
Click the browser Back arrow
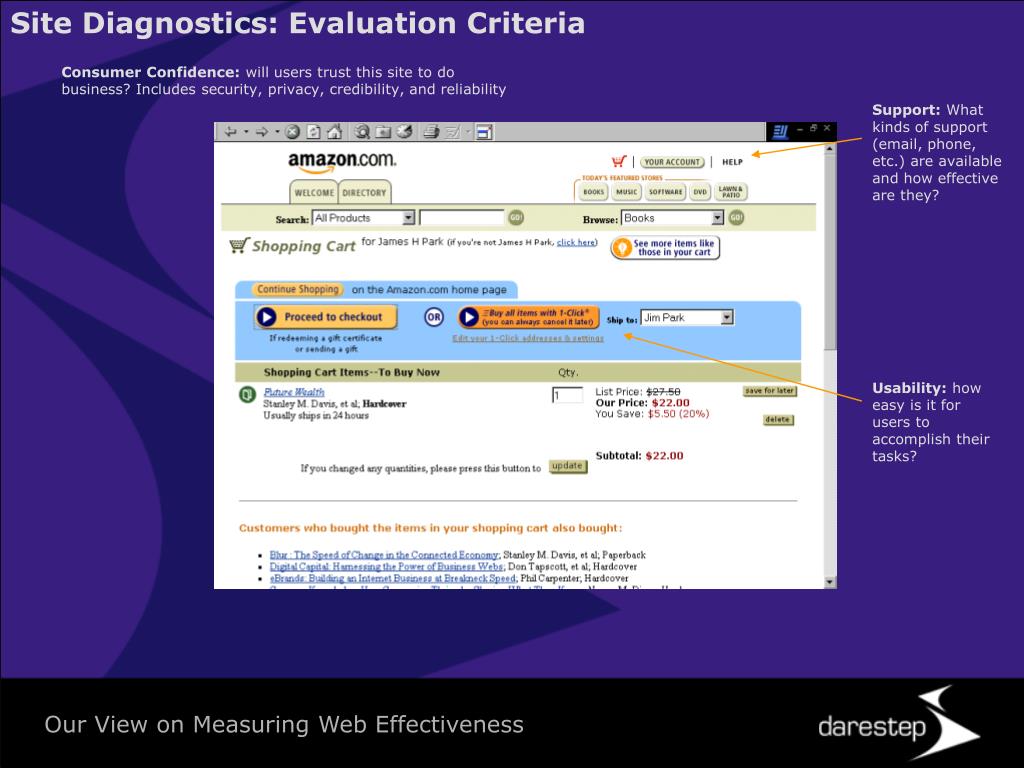point(231,132)
